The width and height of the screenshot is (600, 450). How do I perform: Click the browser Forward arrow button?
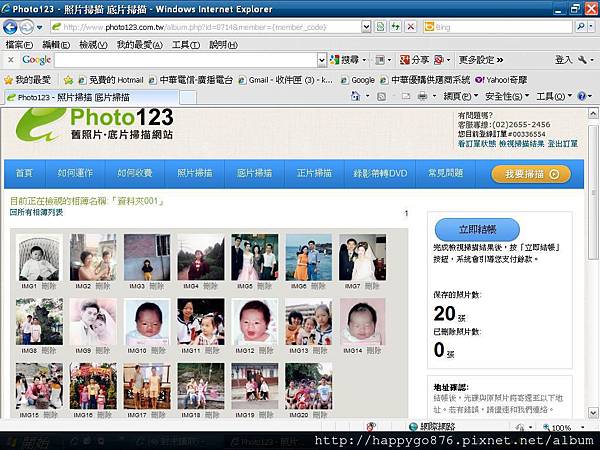coord(26,27)
